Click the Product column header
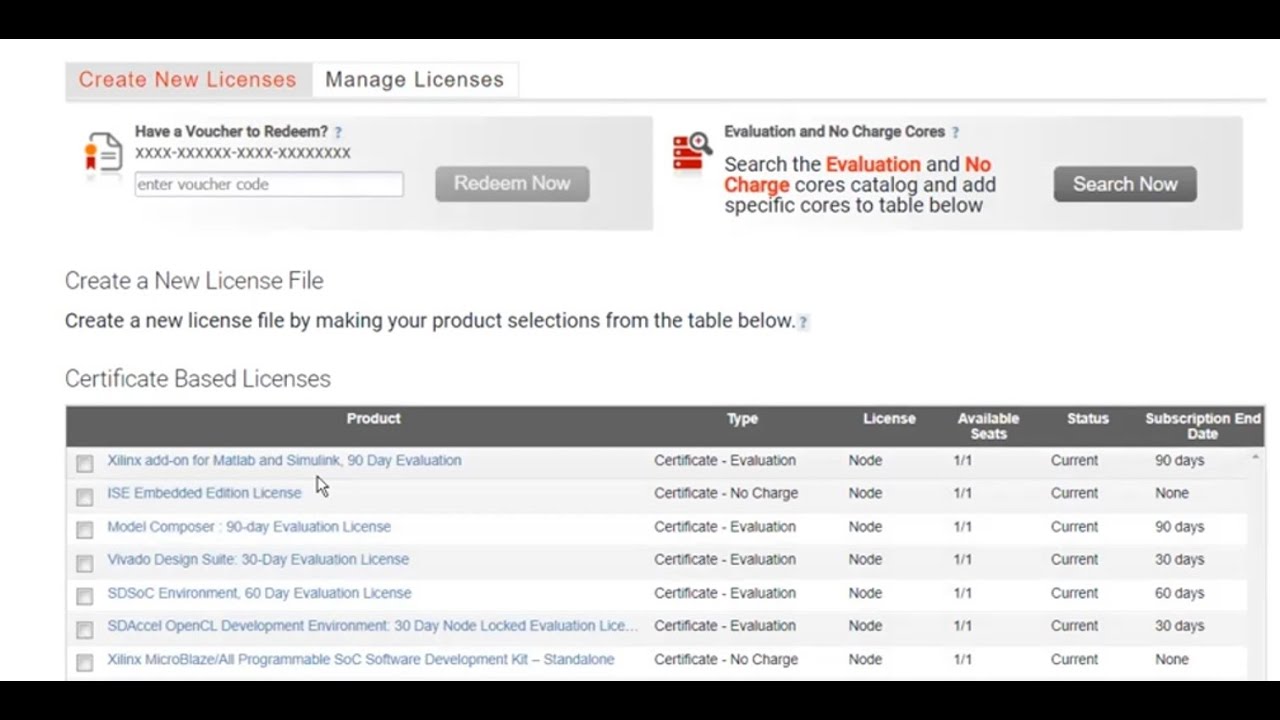This screenshot has width=1280, height=720. coord(373,419)
